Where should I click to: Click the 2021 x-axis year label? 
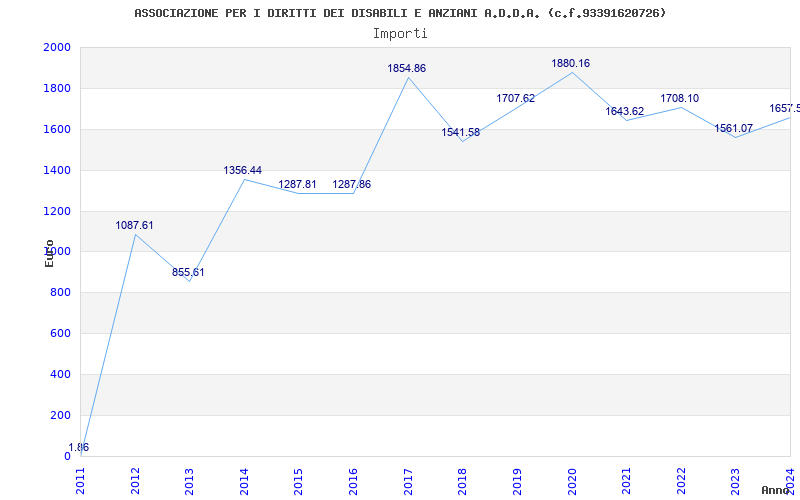click(x=626, y=482)
